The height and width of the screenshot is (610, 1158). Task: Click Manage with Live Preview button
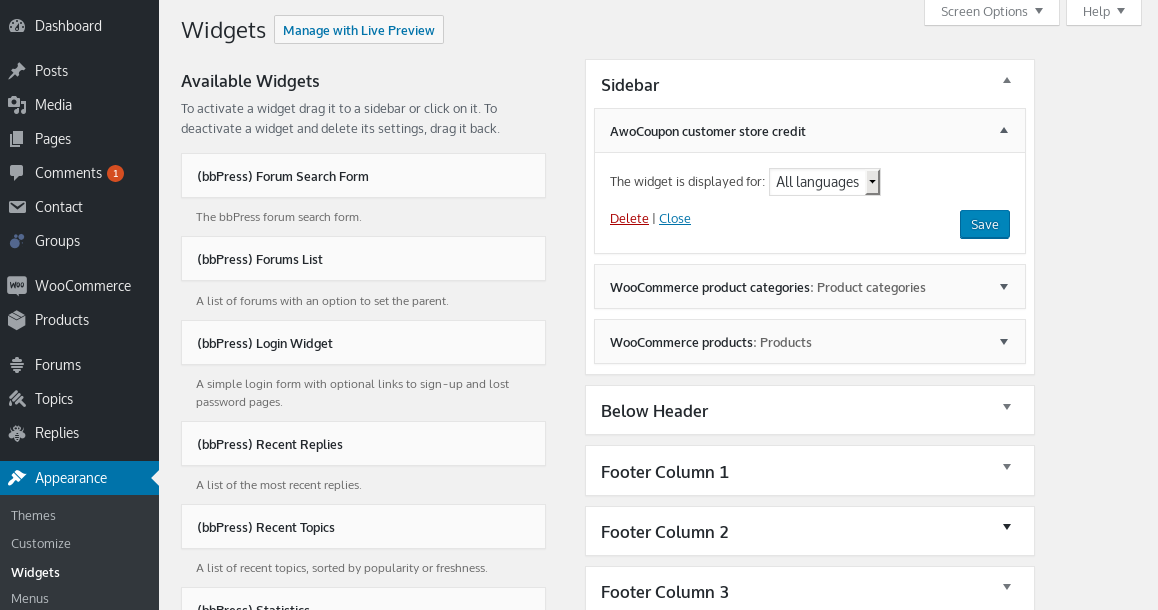[x=359, y=30]
